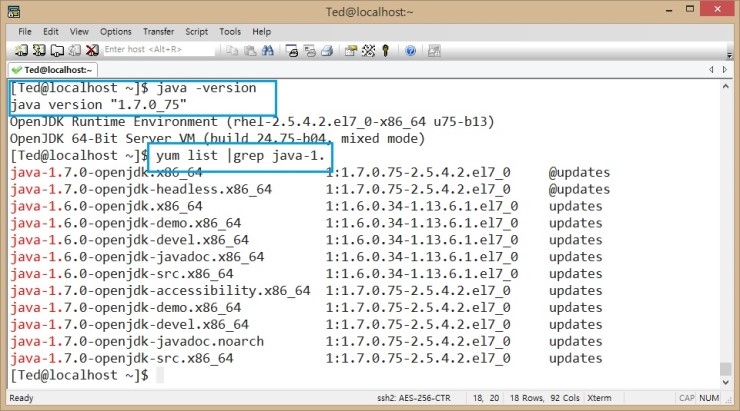740x411 pixels.
Task: Open the Transfer menu
Action: click(159, 32)
